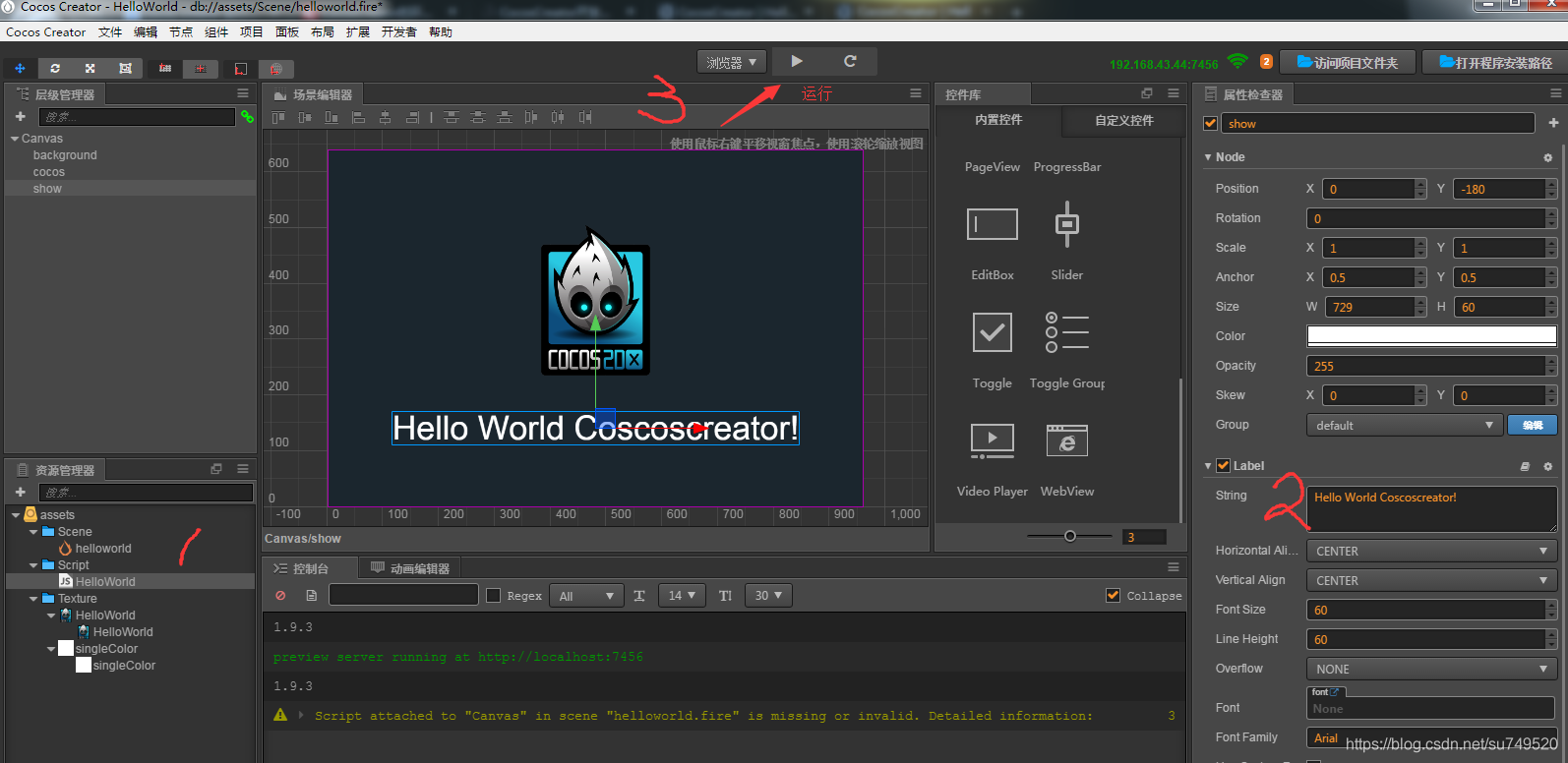The height and width of the screenshot is (763, 1568).
Task: Open the helloworld scene asset
Action: [x=103, y=549]
